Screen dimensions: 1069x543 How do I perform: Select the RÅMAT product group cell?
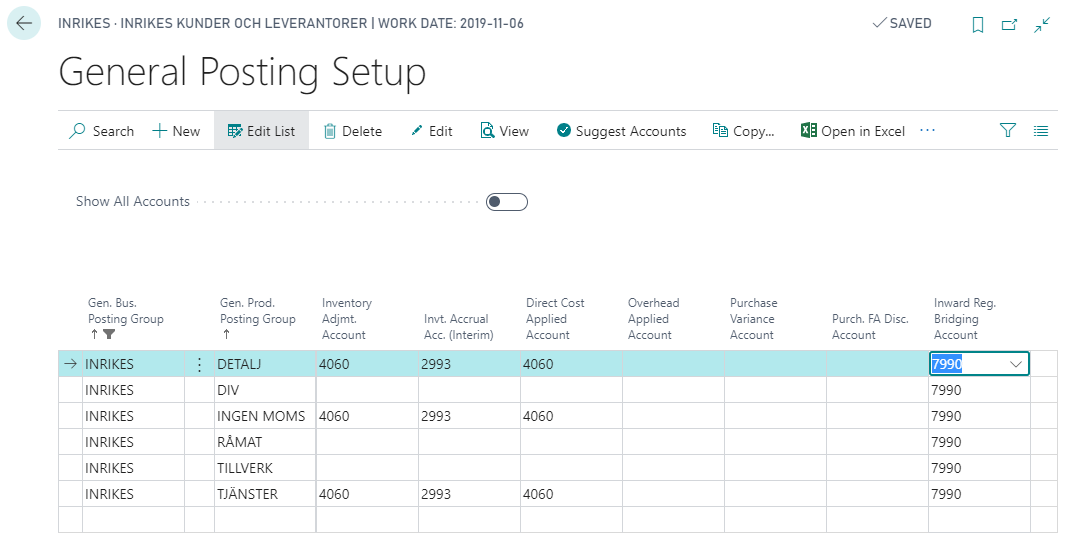265,442
